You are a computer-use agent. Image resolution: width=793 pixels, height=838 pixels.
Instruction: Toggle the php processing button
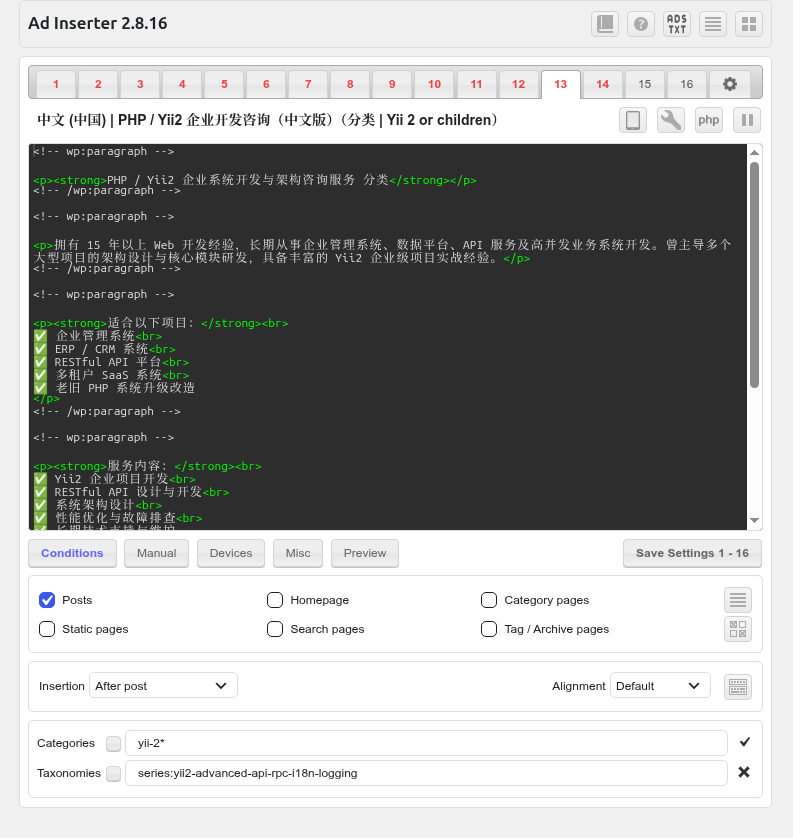coord(709,120)
